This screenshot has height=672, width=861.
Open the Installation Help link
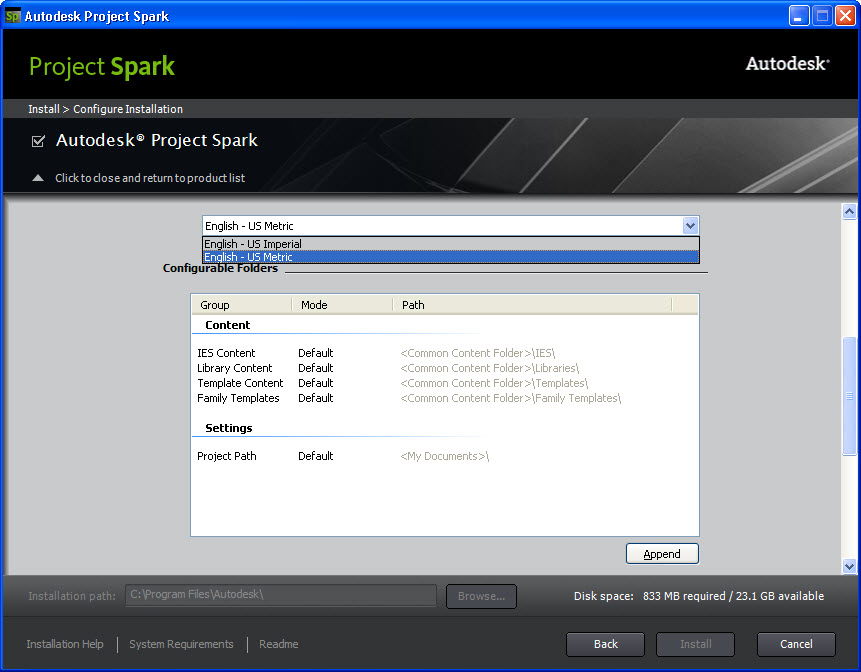point(64,644)
